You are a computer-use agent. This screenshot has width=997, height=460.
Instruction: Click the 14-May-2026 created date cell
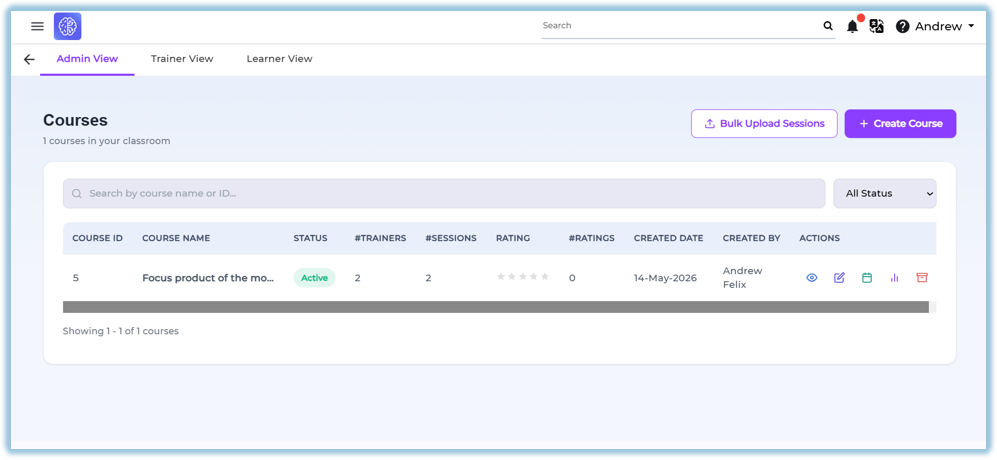click(665, 278)
